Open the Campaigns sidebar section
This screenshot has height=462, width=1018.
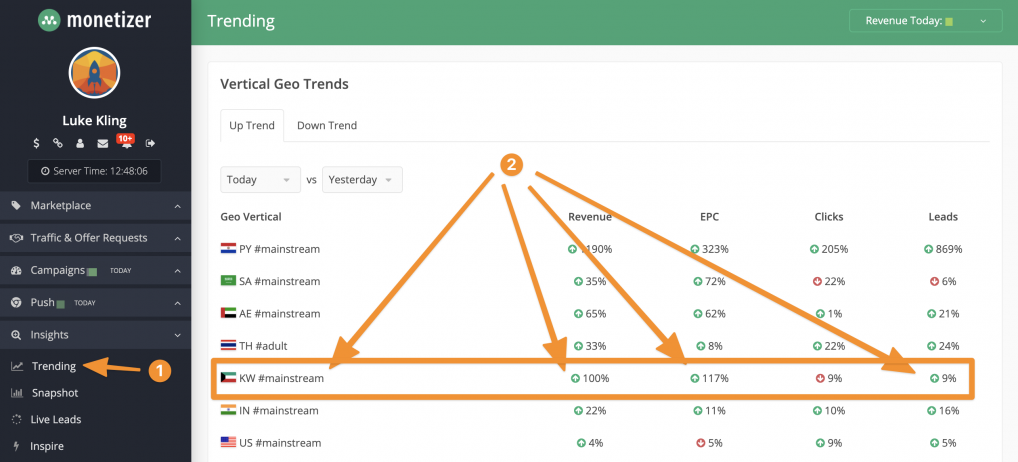pos(95,270)
